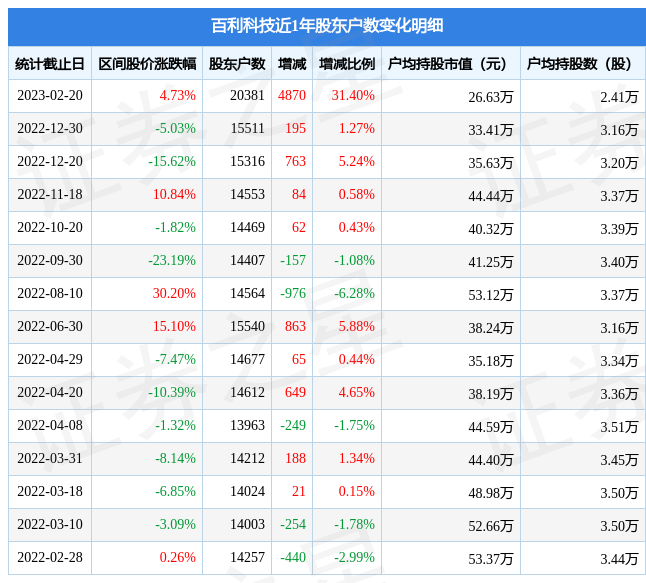Select the date cell 2022-03-18

(50, 491)
